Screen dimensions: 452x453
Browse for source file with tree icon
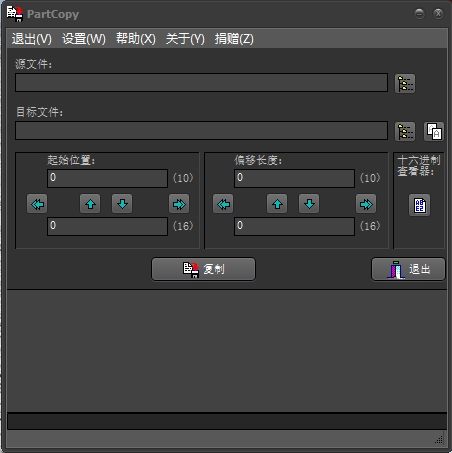point(405,83)
